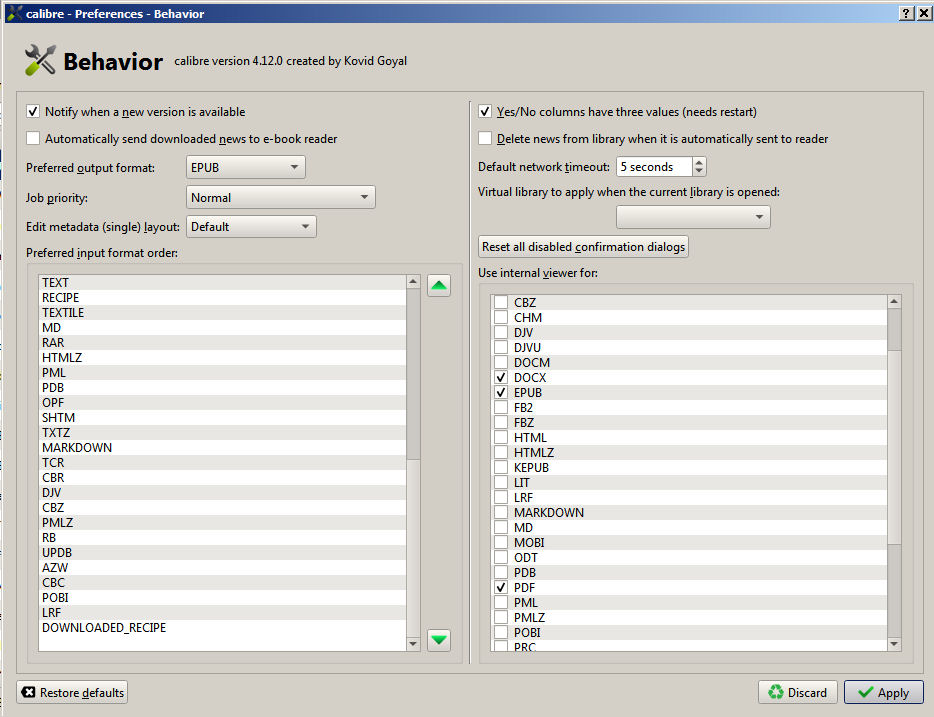Open the Job priority dropdown
This screenshot has width=934, height=717.
click(281, 197)
